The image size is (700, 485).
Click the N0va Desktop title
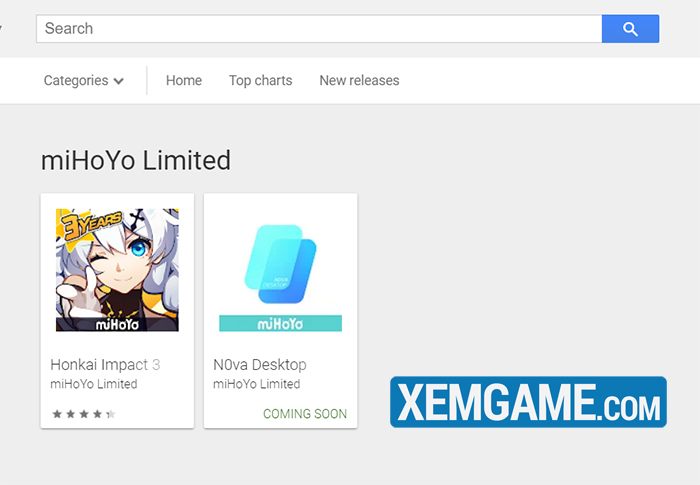pos(260,364)
